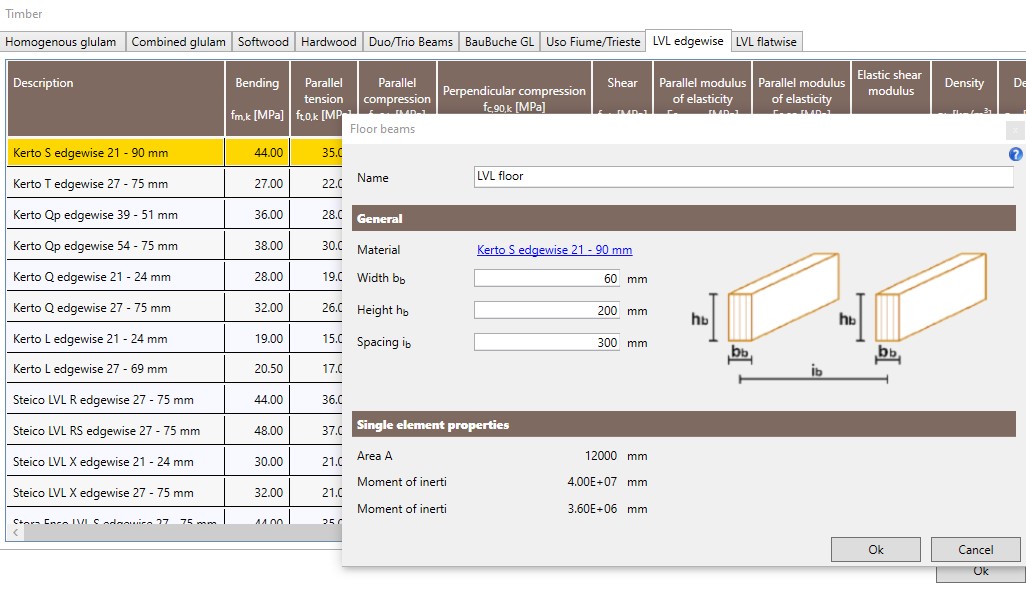
Task: Select the LVL edgewise tab
Action: 688,41
